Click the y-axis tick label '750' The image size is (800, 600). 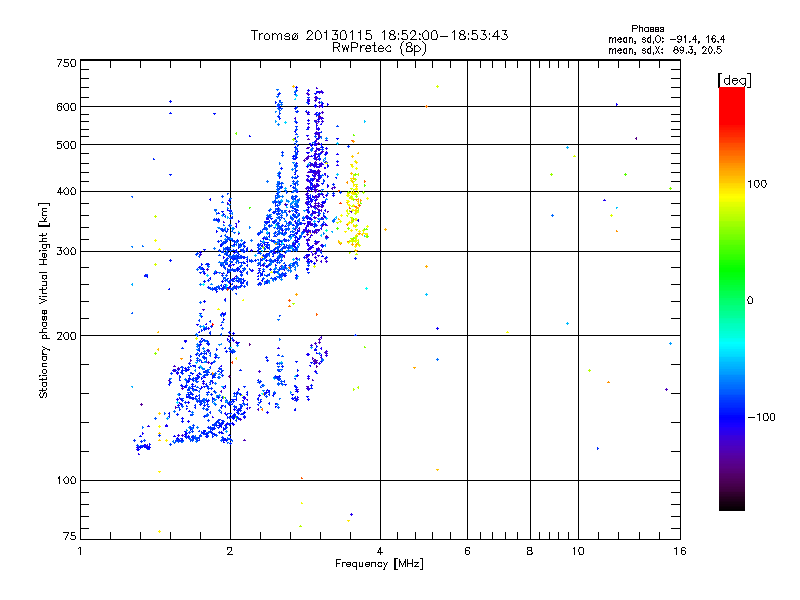(67, 63)
